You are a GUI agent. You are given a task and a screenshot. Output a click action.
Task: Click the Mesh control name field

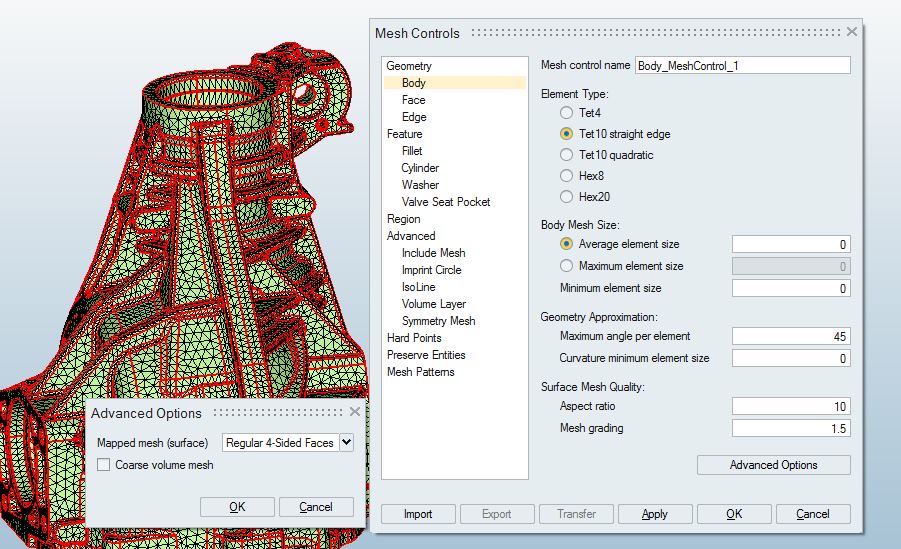click(x=742, y=66)
